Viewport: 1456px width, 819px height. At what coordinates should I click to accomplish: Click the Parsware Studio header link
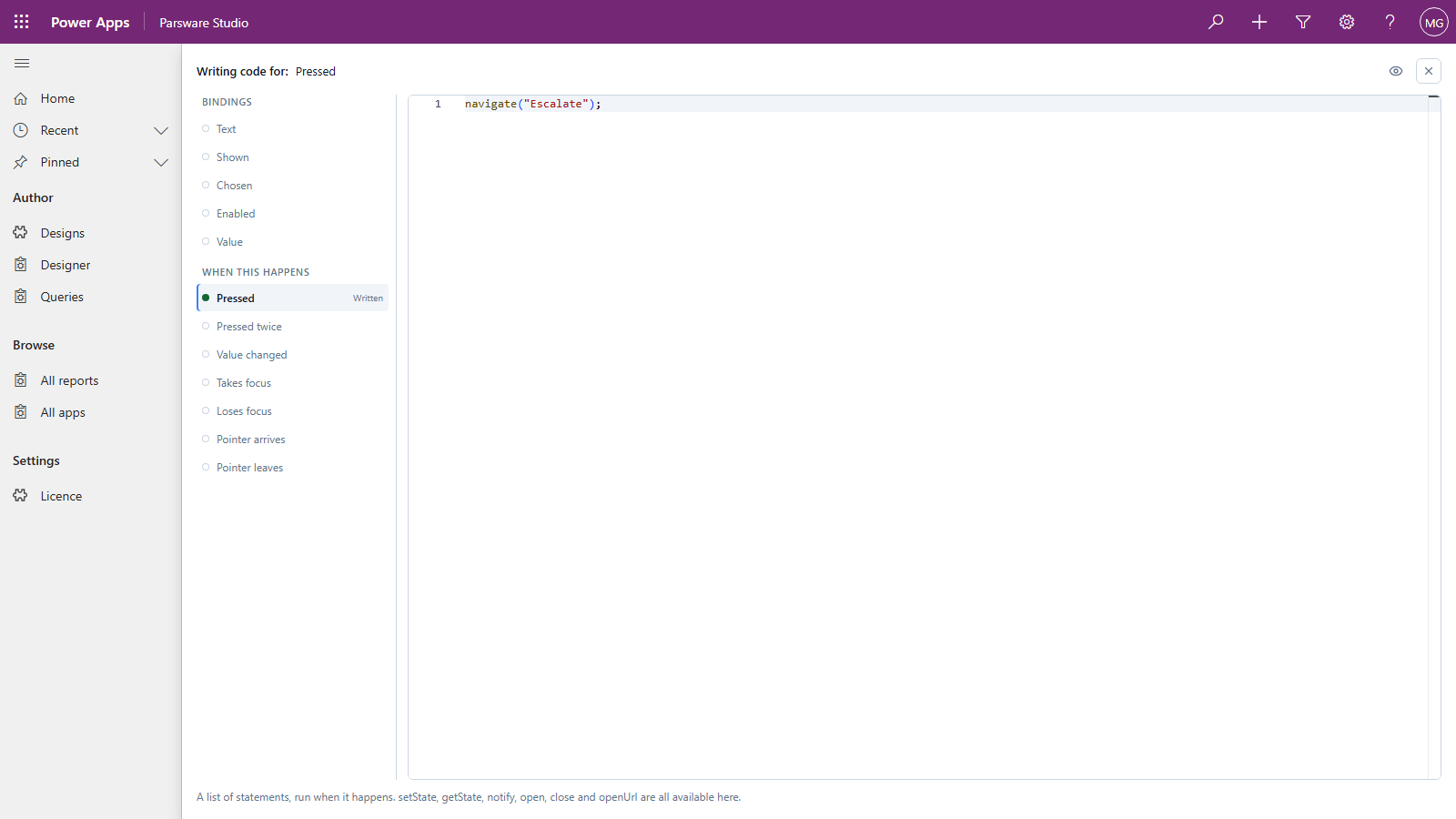[204, 23]
